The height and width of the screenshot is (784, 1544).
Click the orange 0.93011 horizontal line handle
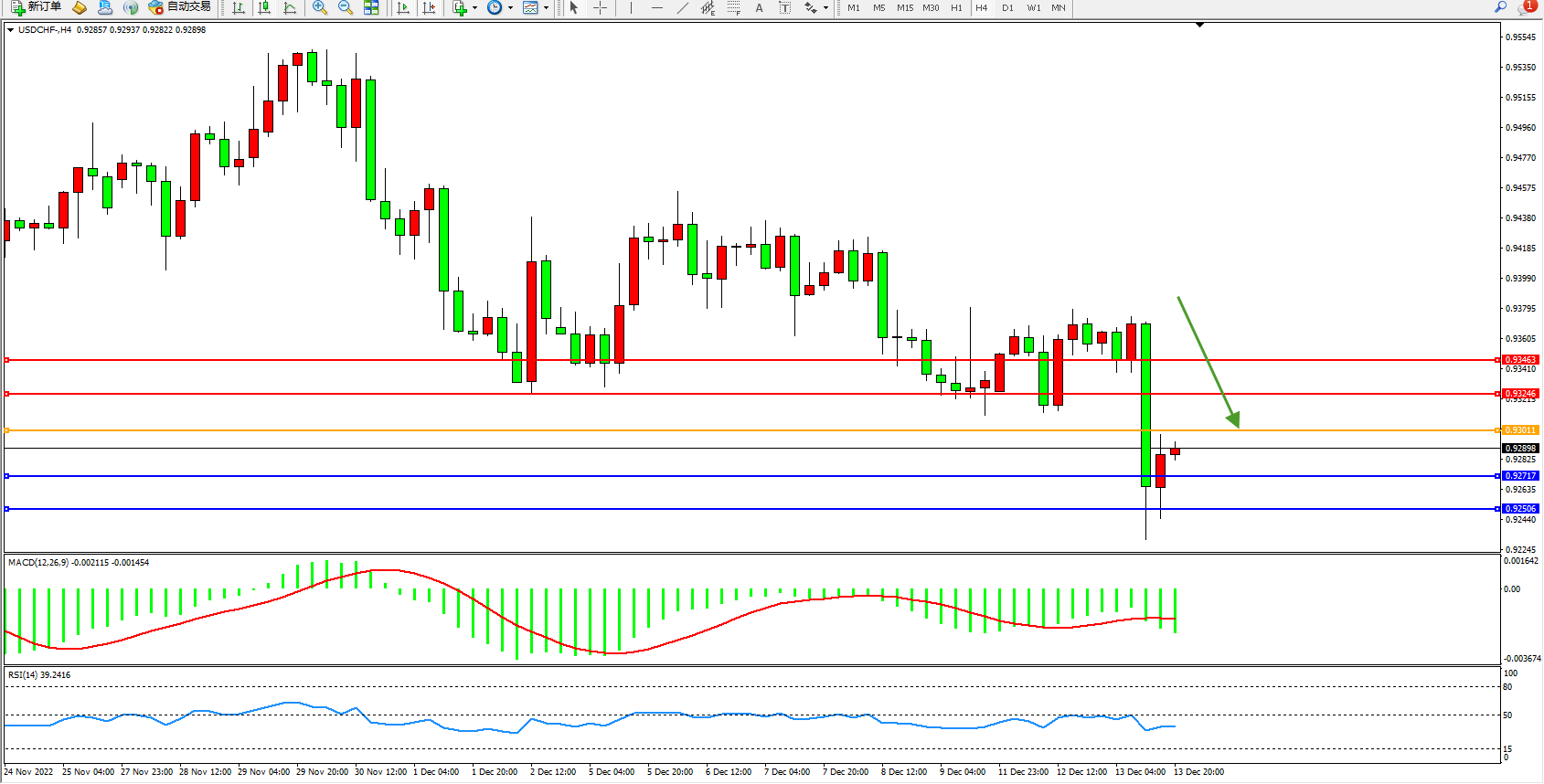click(x=7, y=430)
